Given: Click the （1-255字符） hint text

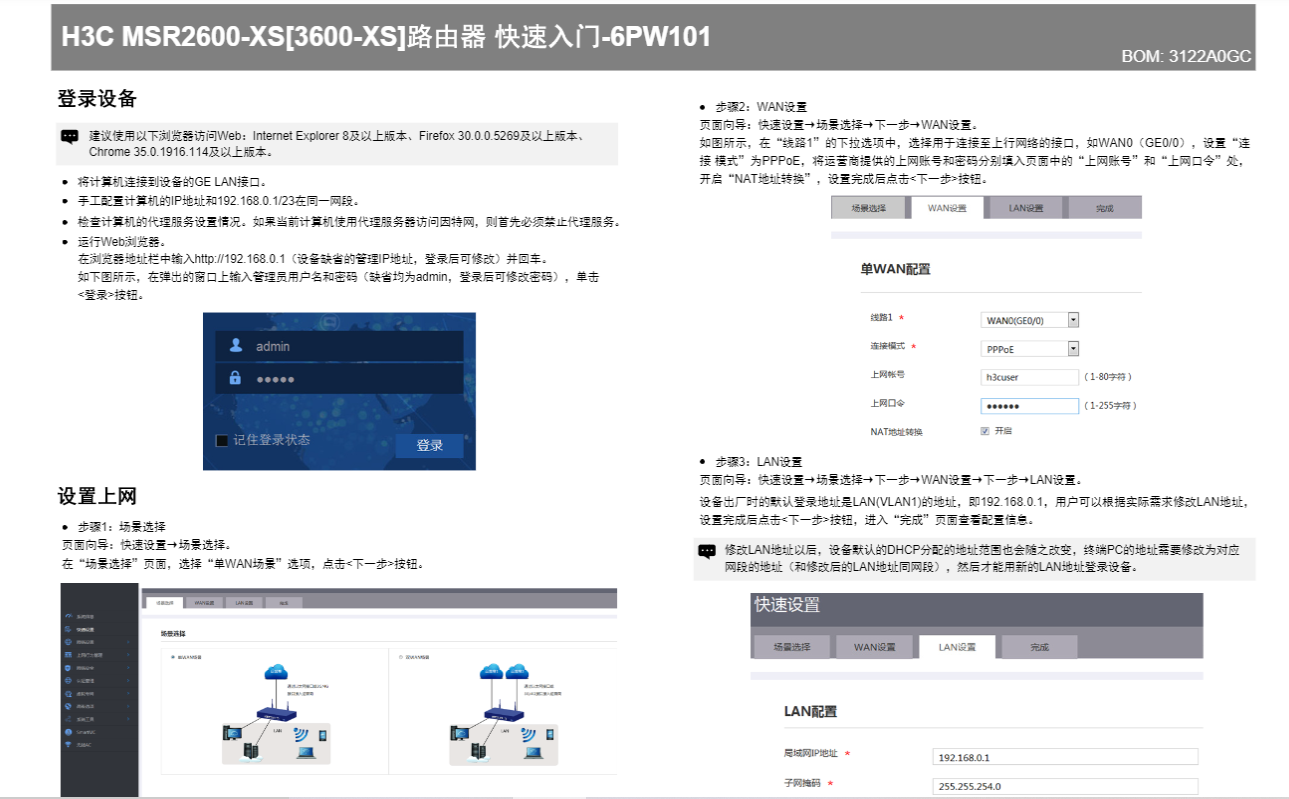Looking at the screenshot, I should (x=1111, y=406).
